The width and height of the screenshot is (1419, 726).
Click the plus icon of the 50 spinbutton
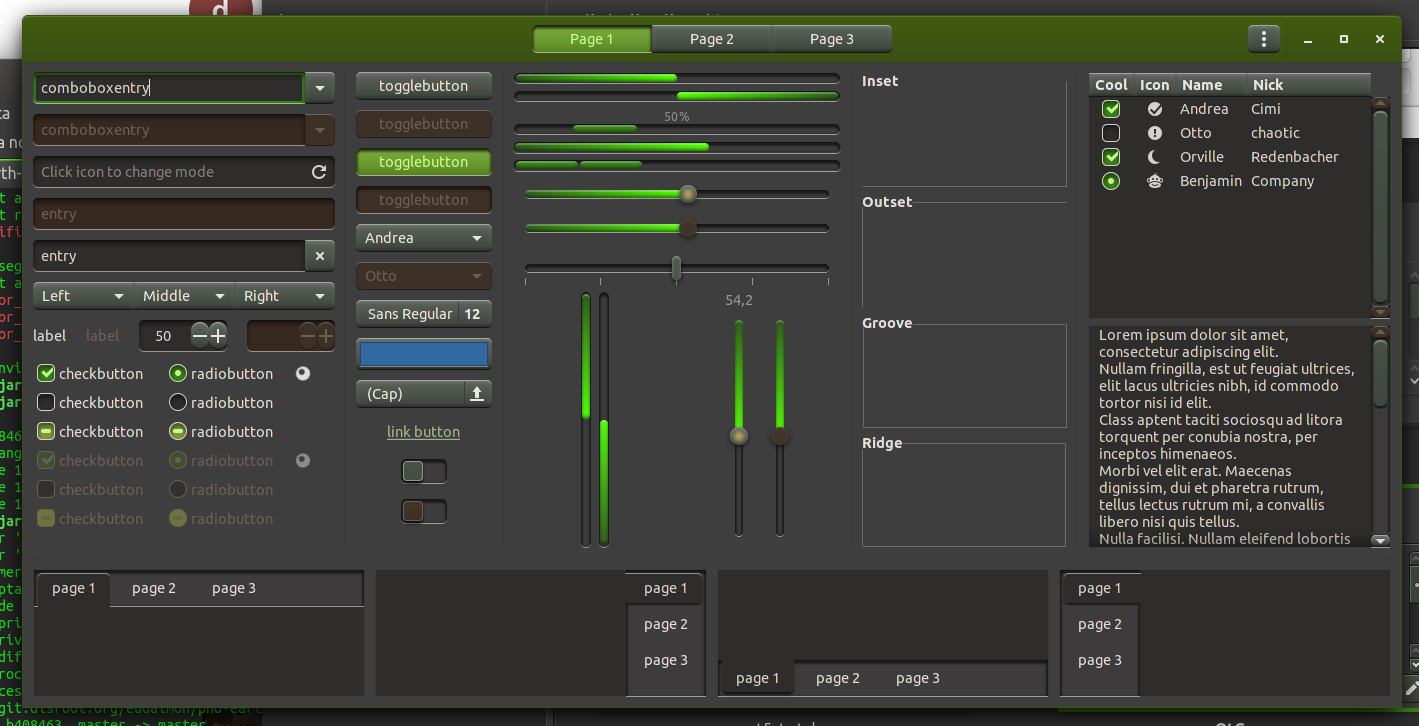point(218,336)
